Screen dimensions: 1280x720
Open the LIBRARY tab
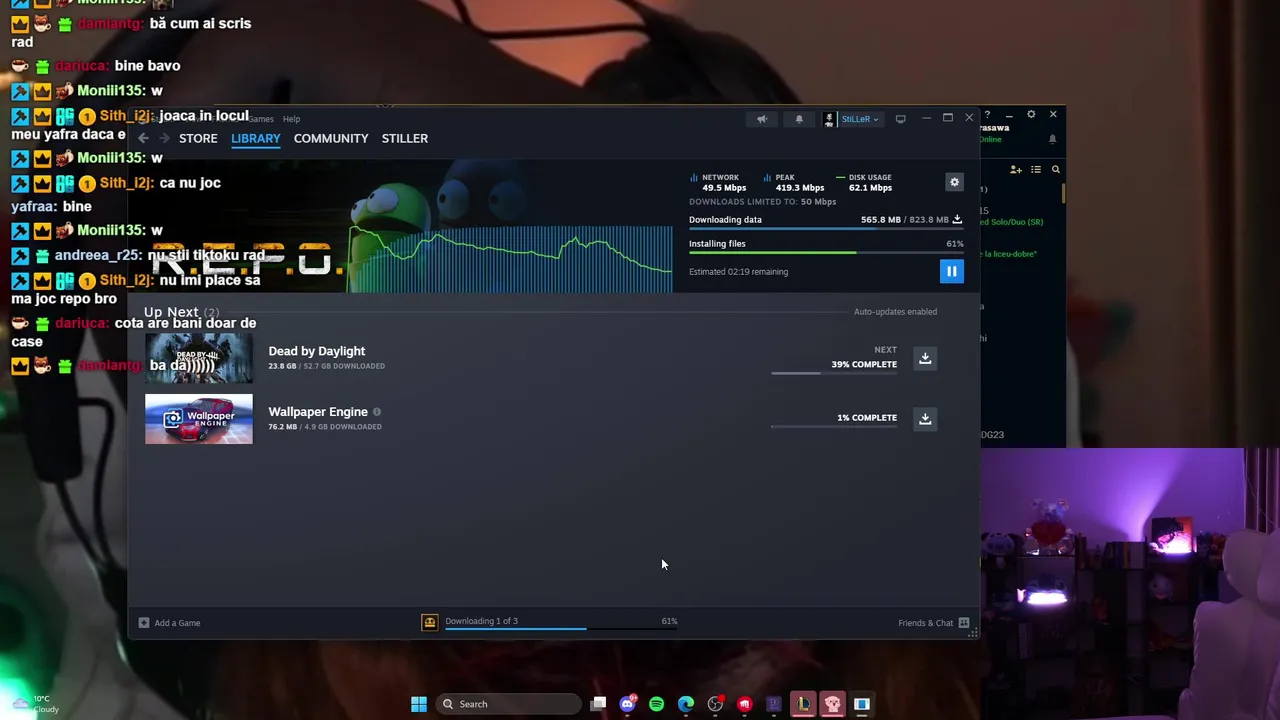[x=256, y=138]
